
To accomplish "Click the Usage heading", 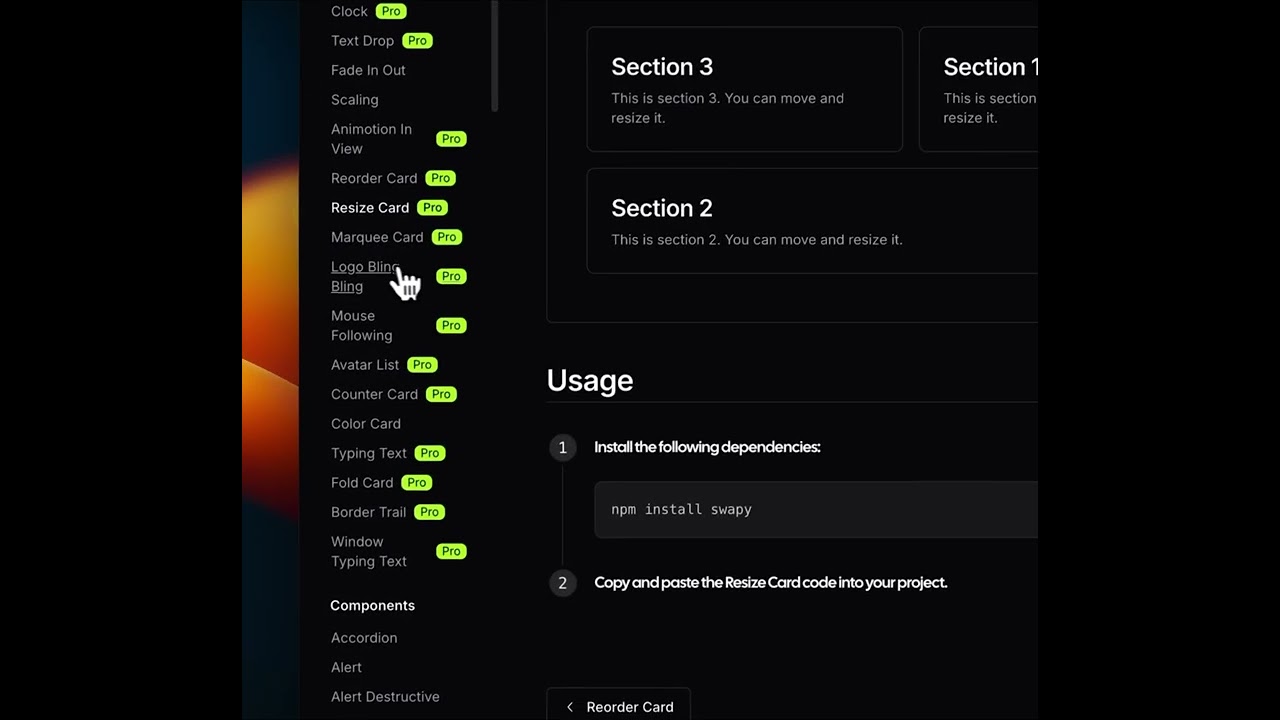I will pyautogui.click(x=590, y=381).
